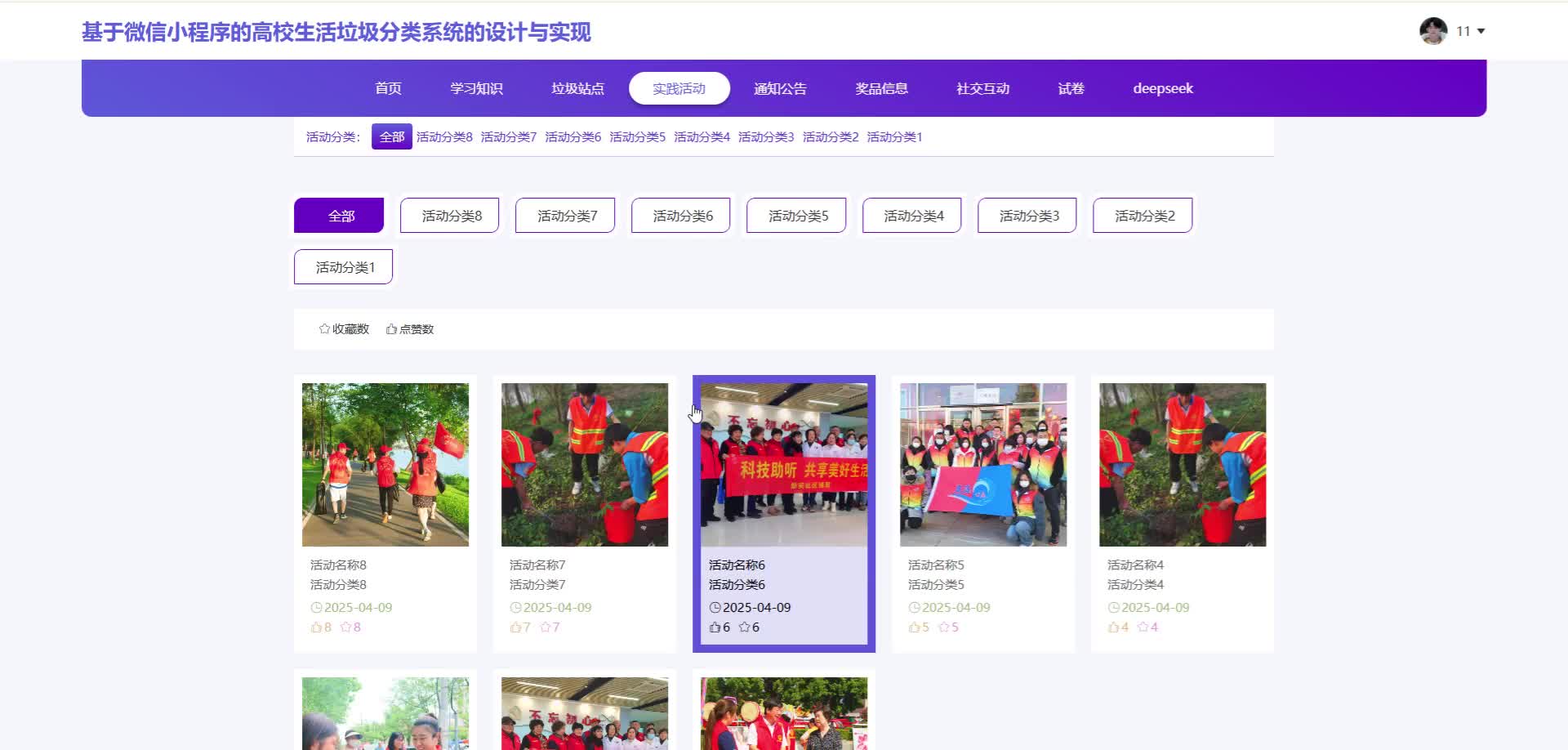Click the site title heading text
Image resolution: width=1568 pixels, height=750 pixels.
click(x=336, y=32)
